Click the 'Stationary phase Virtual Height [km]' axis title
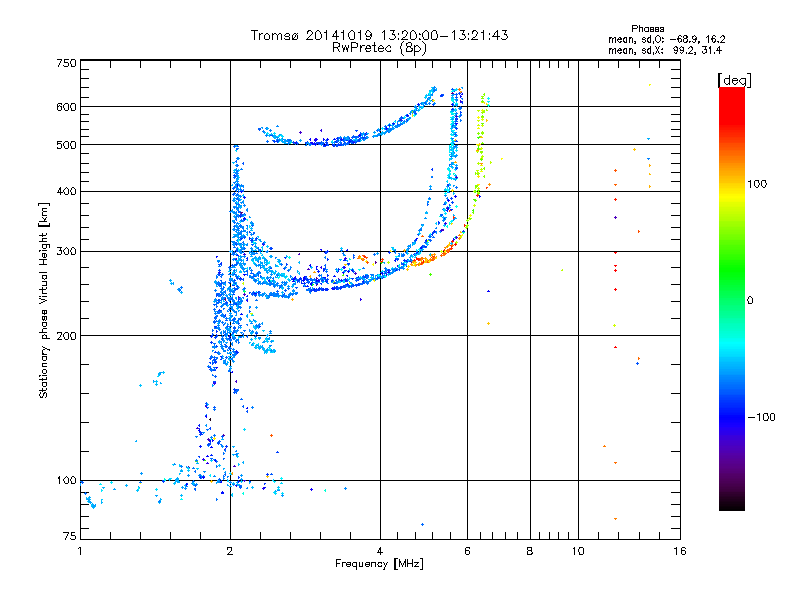Image resolution: width=800 pixels, height=600 pixels. [44, 301]
